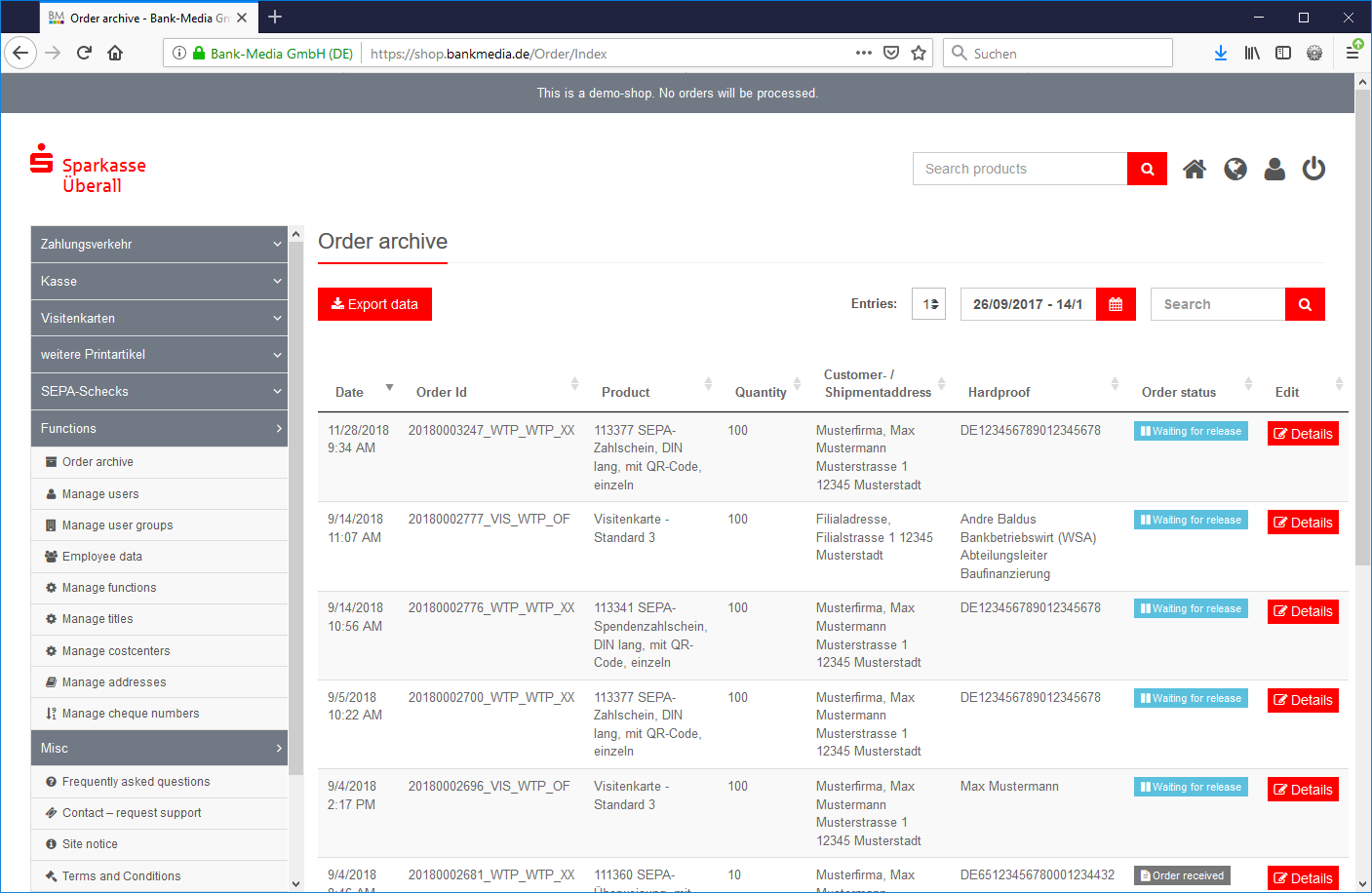Image resolution: width=1372 pixels, height=893 pixels.
Task: Click the extension icon next to the sidebar toggle
Action: click(x=1314, y=53)
